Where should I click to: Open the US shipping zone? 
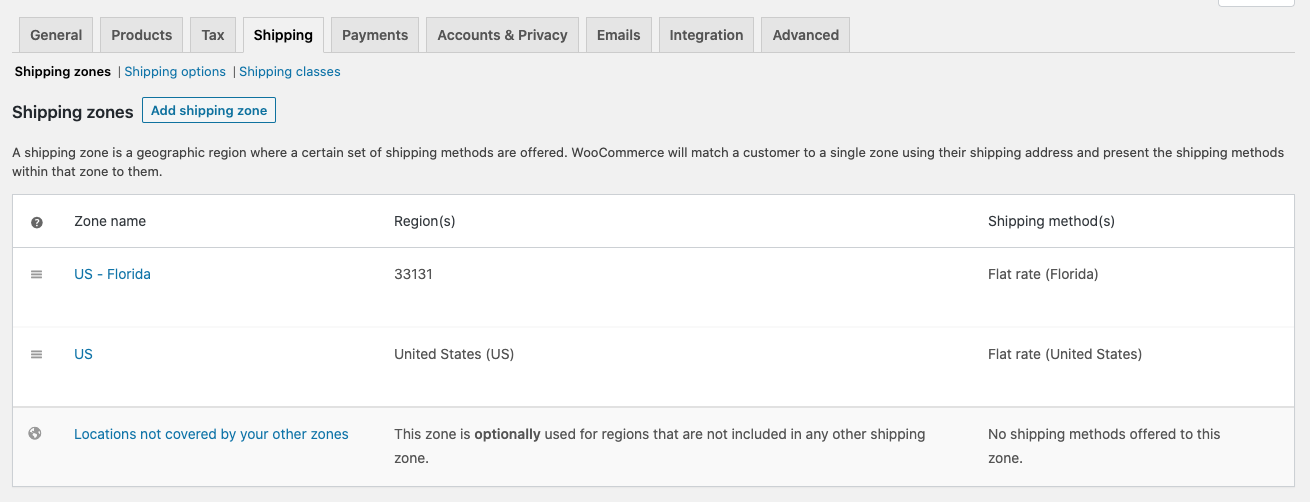tap(83, 354)
